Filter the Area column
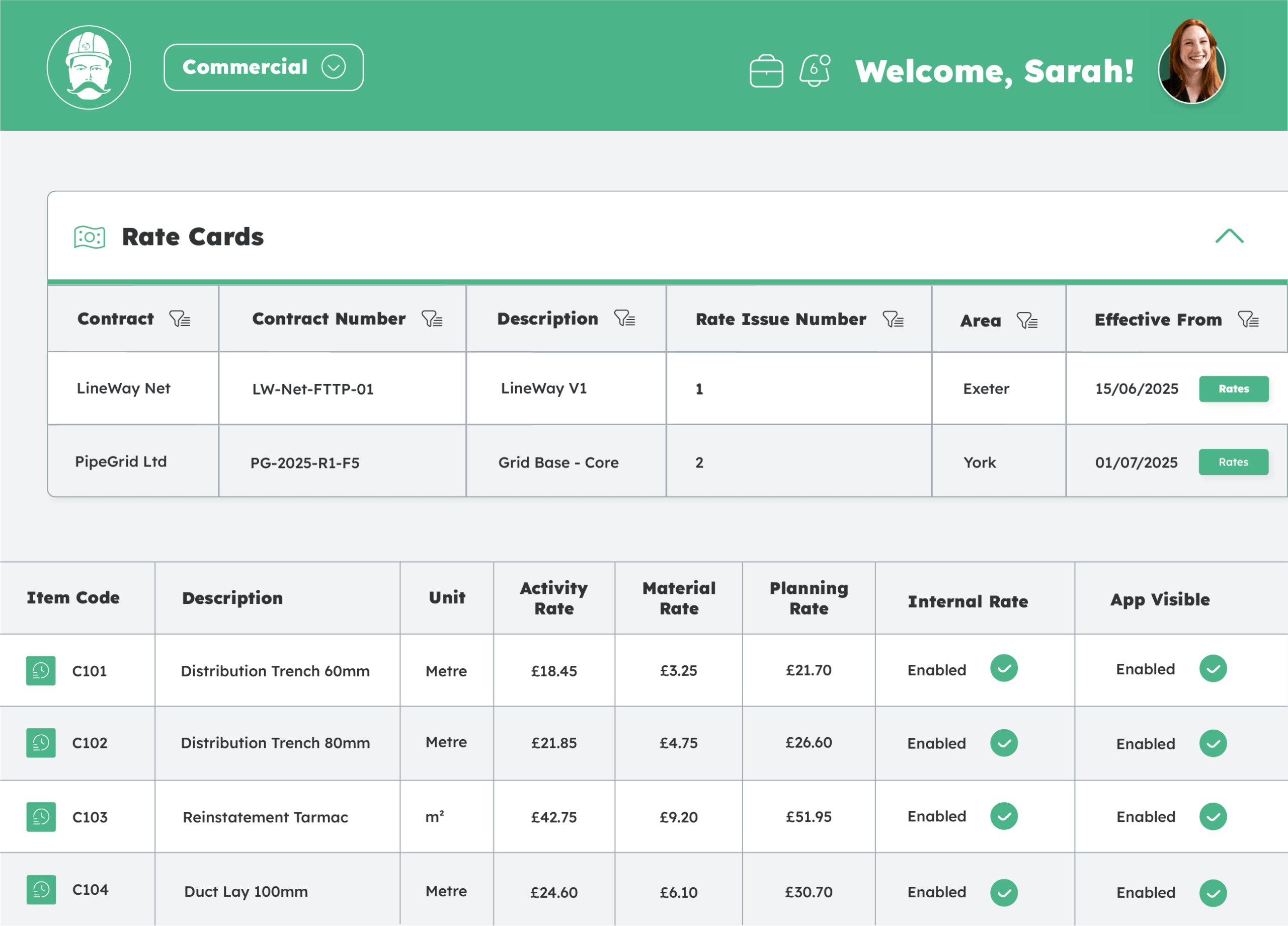Screen dimensions: 1288x926 click(x=1027, y=321)
